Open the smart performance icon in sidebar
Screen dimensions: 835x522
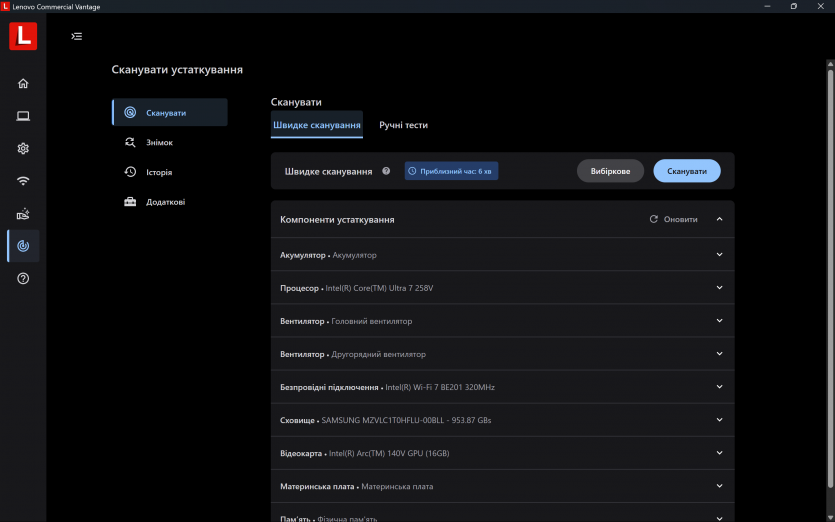click(23, 213)
